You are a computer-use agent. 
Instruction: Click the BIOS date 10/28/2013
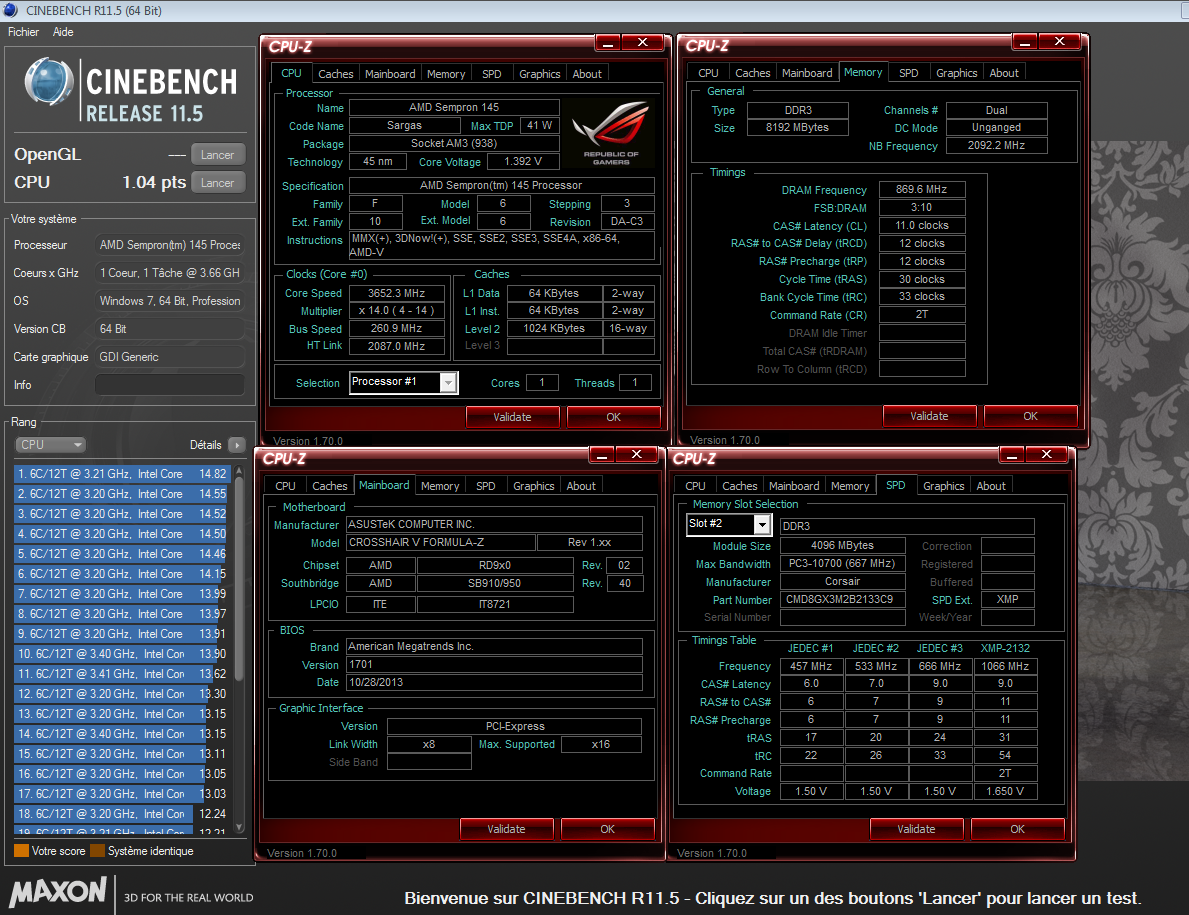tap(494, 682)
